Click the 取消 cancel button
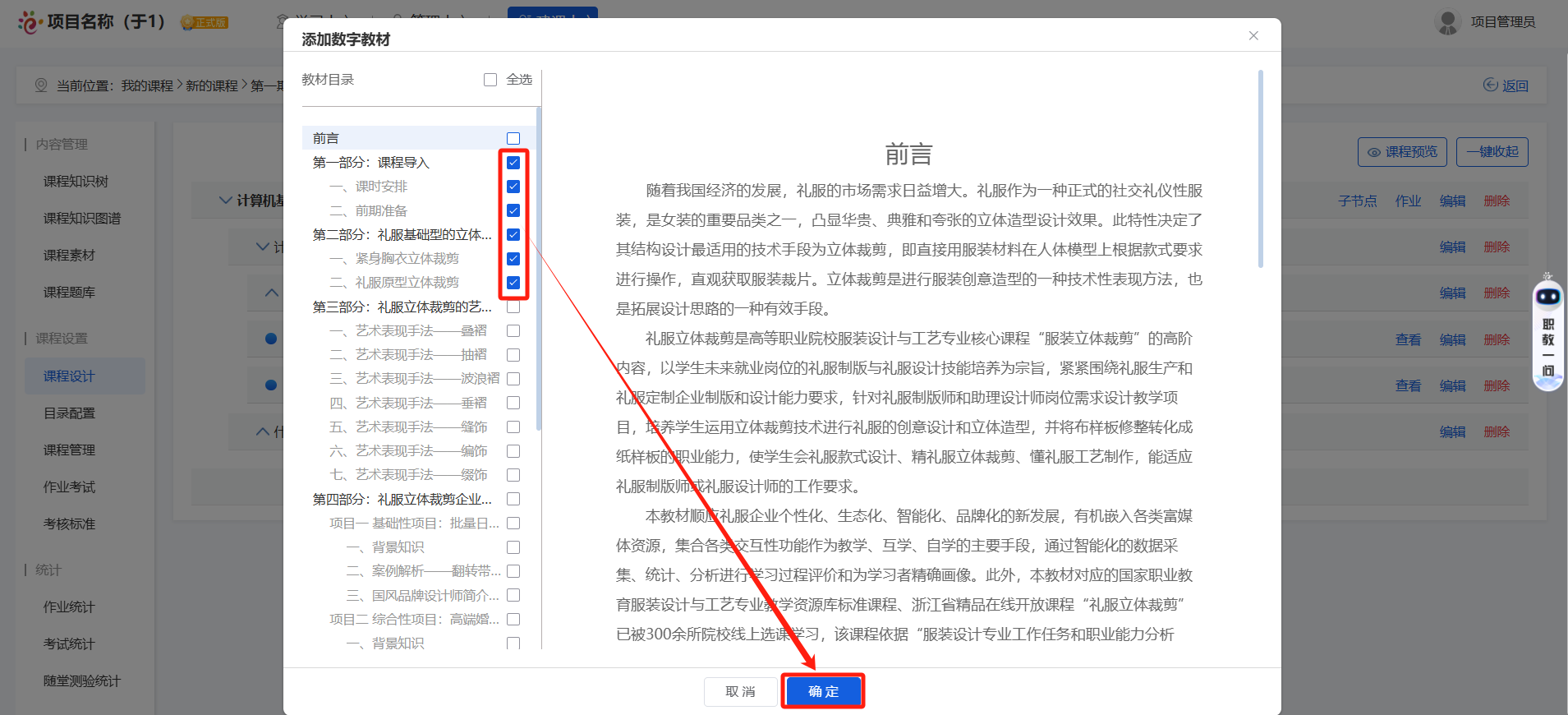The width and height of the screenshot is (1568, 715). (x=740, y=692)
